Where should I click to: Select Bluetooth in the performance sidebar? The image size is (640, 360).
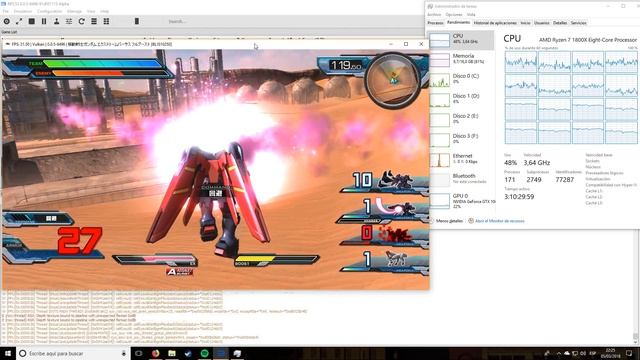(461, 180)
